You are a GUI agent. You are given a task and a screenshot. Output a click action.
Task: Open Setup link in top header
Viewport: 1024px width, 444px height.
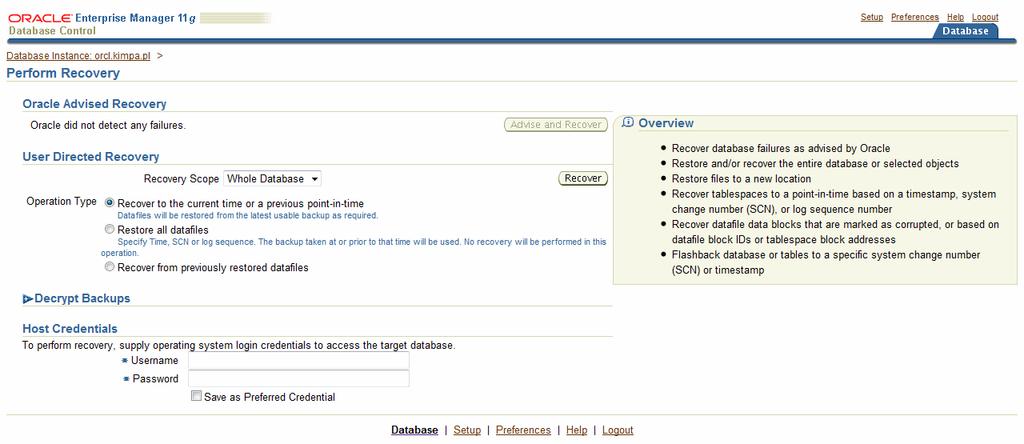coord(871,17)
